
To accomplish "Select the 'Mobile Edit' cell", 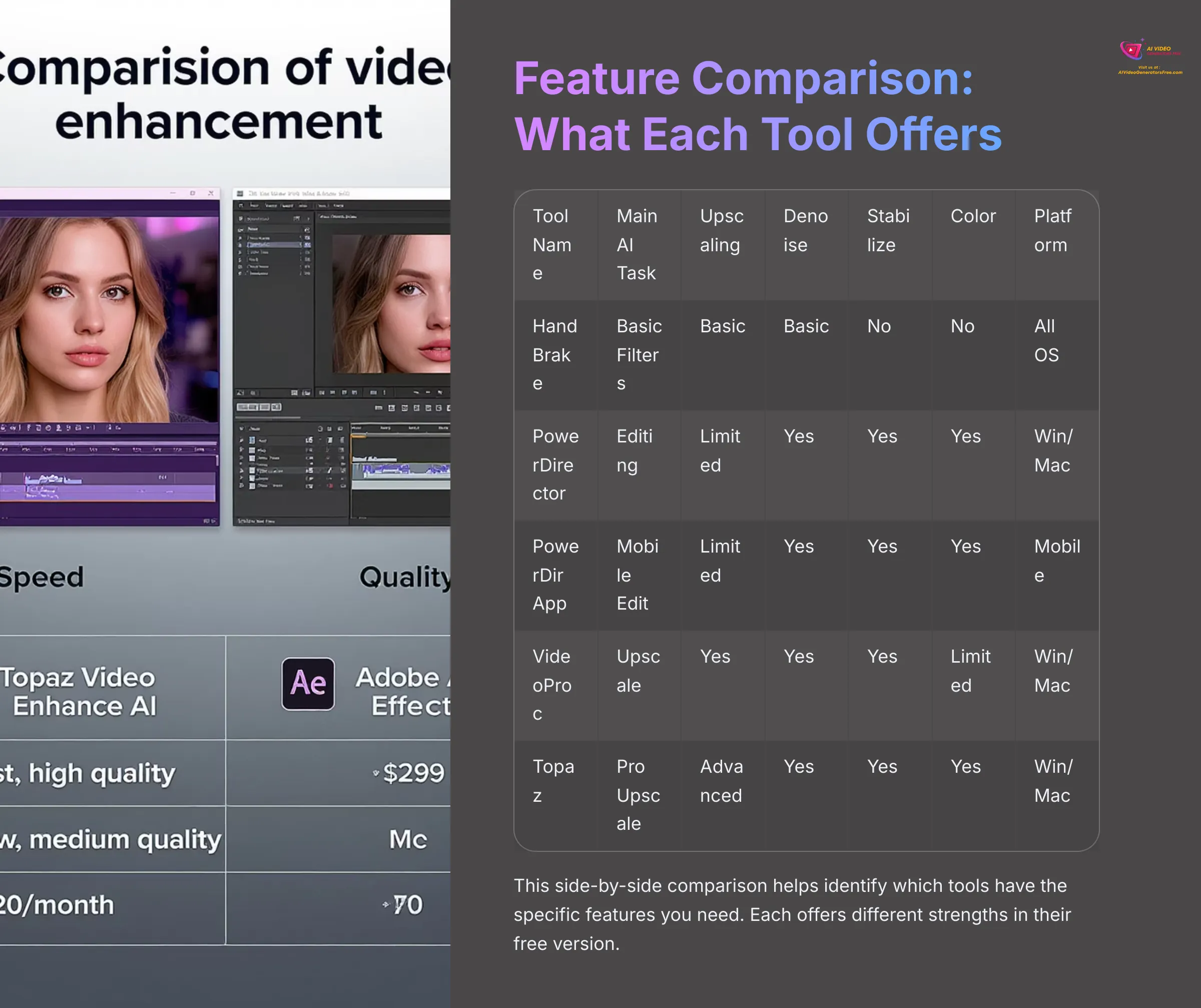I will coord(640,575).
